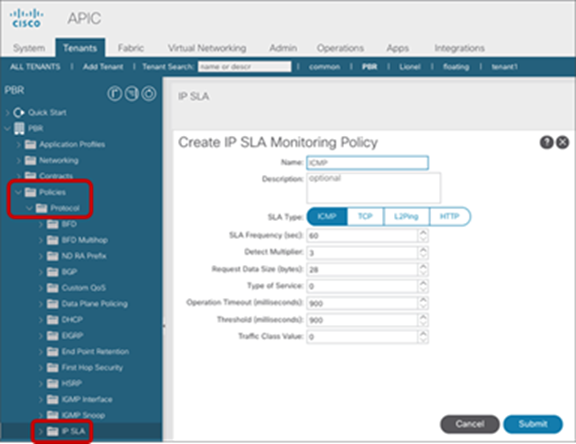The image size is (576, 444).
Task: Focus the Tenant Search field
Action: 245,67
